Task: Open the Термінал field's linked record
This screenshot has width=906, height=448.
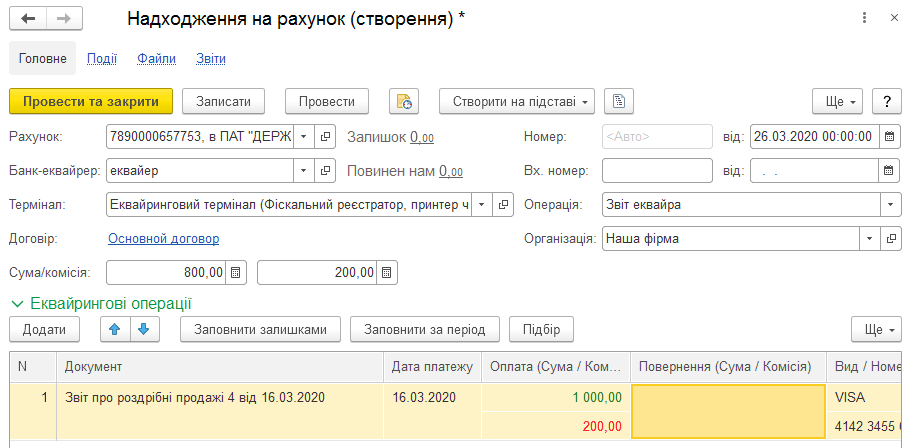Action: 503,205
